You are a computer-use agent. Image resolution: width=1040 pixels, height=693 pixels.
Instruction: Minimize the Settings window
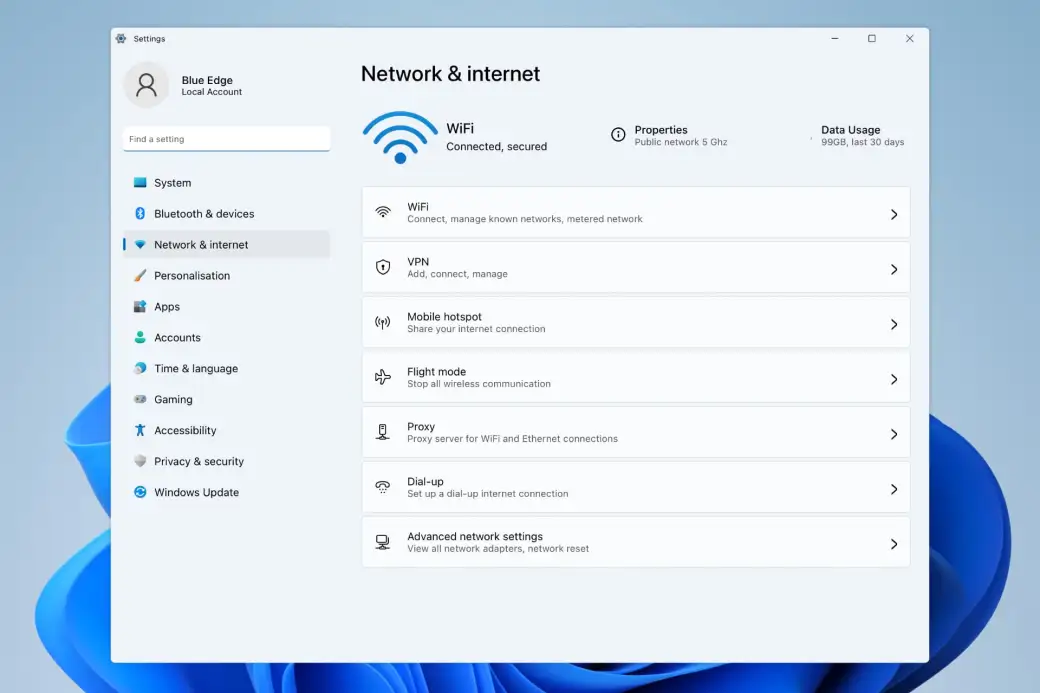coord(834,38)
